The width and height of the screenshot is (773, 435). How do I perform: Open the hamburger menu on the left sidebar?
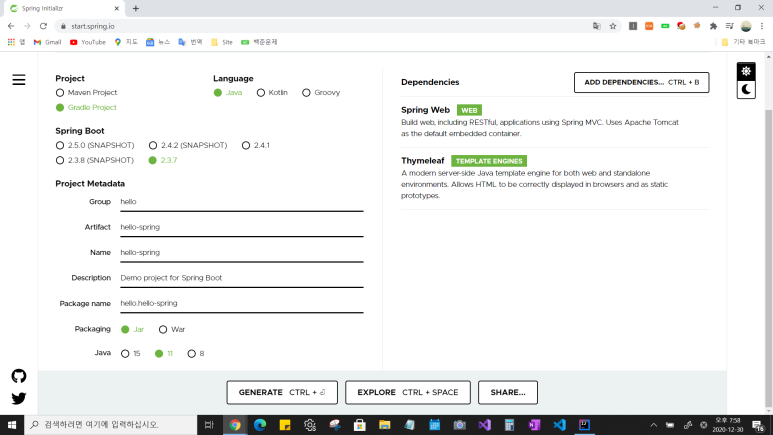19,80
